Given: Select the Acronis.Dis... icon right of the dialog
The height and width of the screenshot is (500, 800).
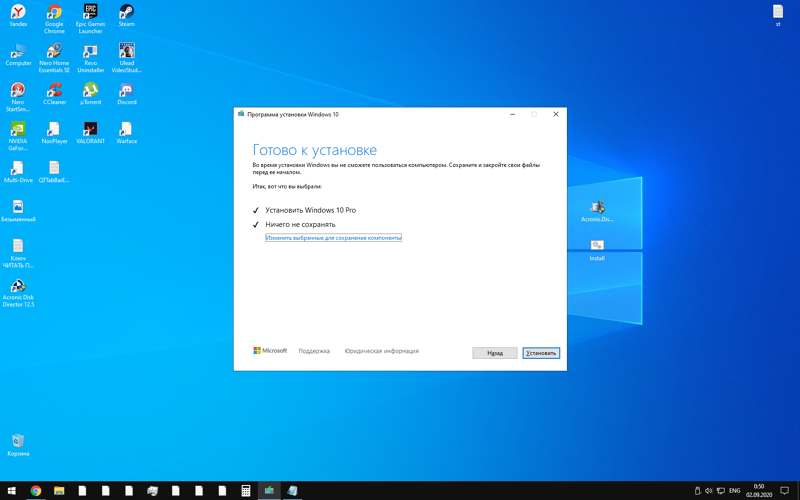Looking at the screenshot, I should tap(597, 211).
